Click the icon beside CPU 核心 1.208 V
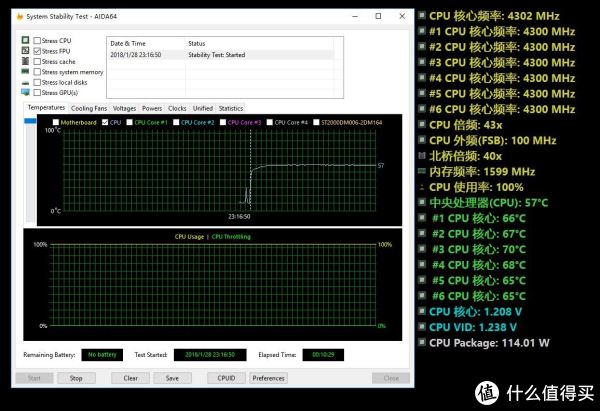Viewport: 600px width, 411px height. (x=422, y=311)
